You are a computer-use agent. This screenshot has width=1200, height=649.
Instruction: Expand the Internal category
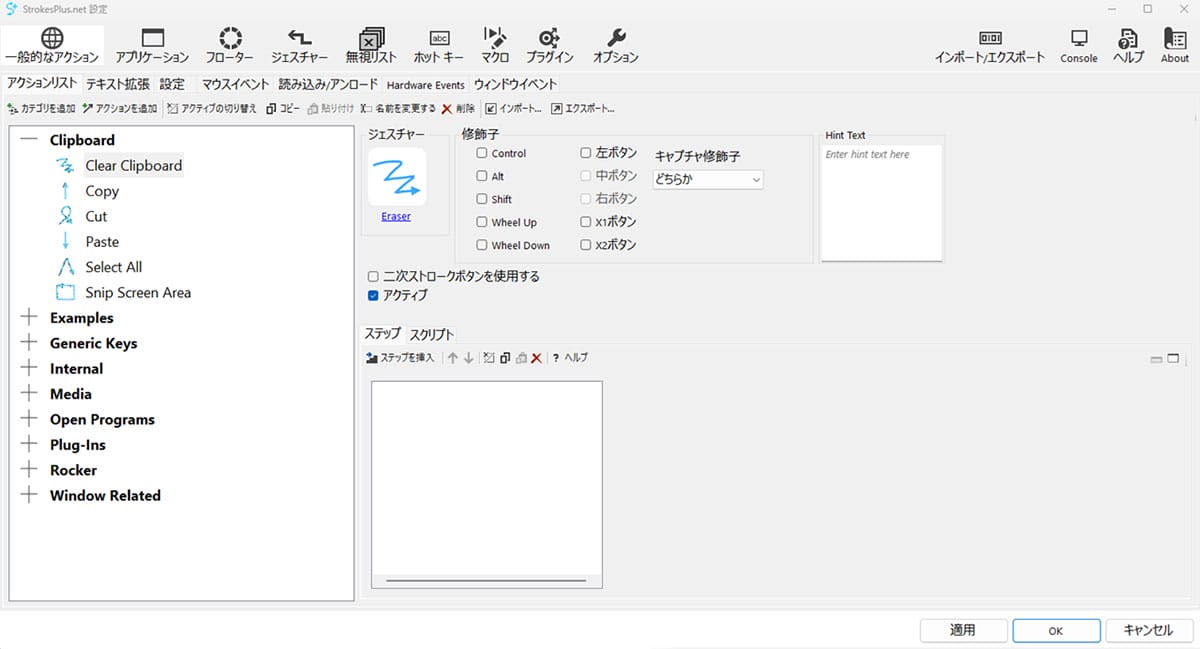[28, 369]
